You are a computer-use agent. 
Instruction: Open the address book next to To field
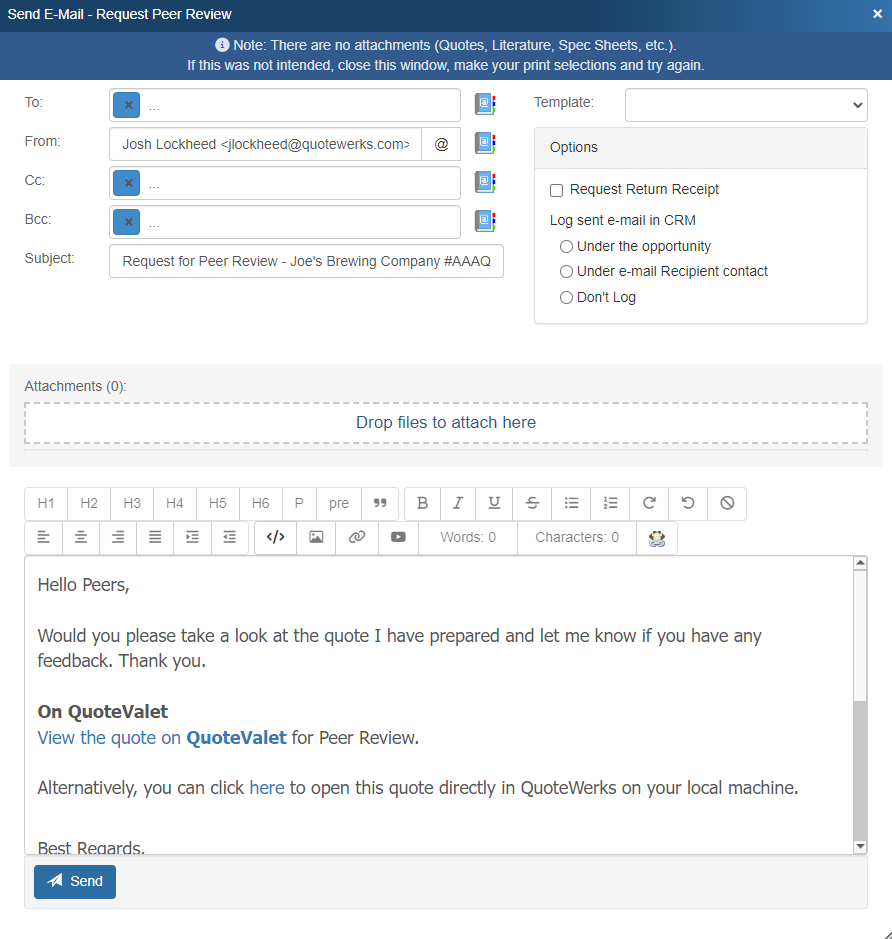(x=485, y=105)
